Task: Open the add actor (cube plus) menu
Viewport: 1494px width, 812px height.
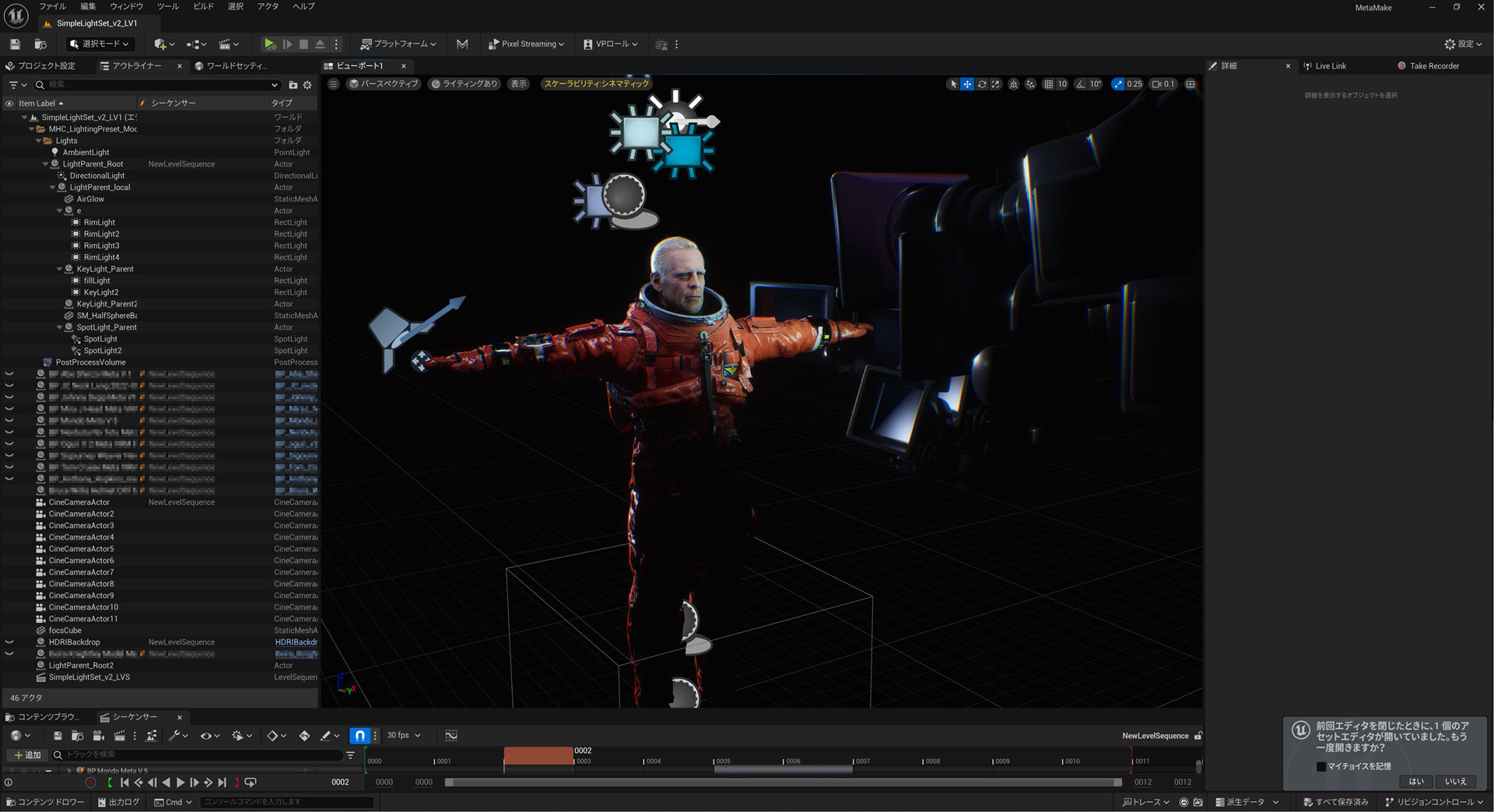Action: pyautogui.click(x=163, y=44)
